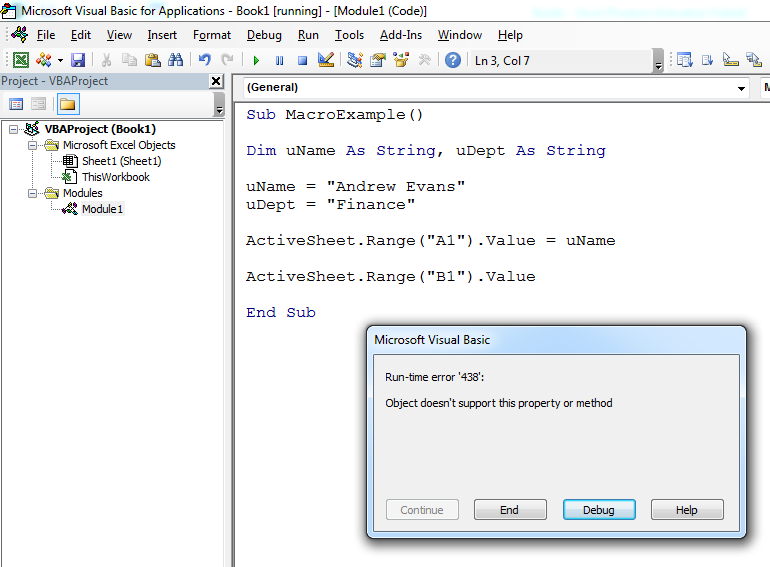Select Sheet1 (Sheet1) in the tree

(121, 161)
